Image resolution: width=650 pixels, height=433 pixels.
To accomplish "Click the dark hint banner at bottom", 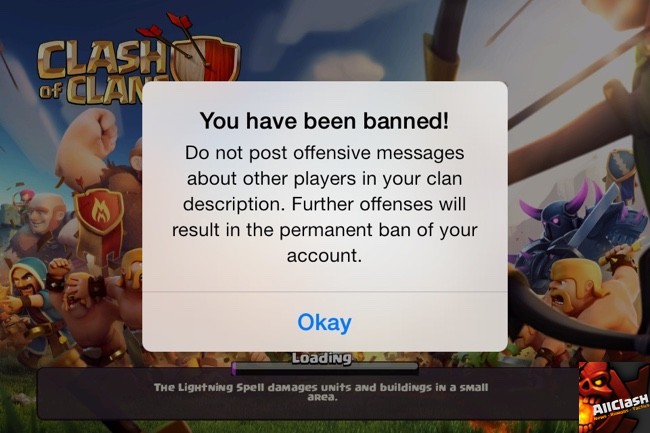I will 308,393.
